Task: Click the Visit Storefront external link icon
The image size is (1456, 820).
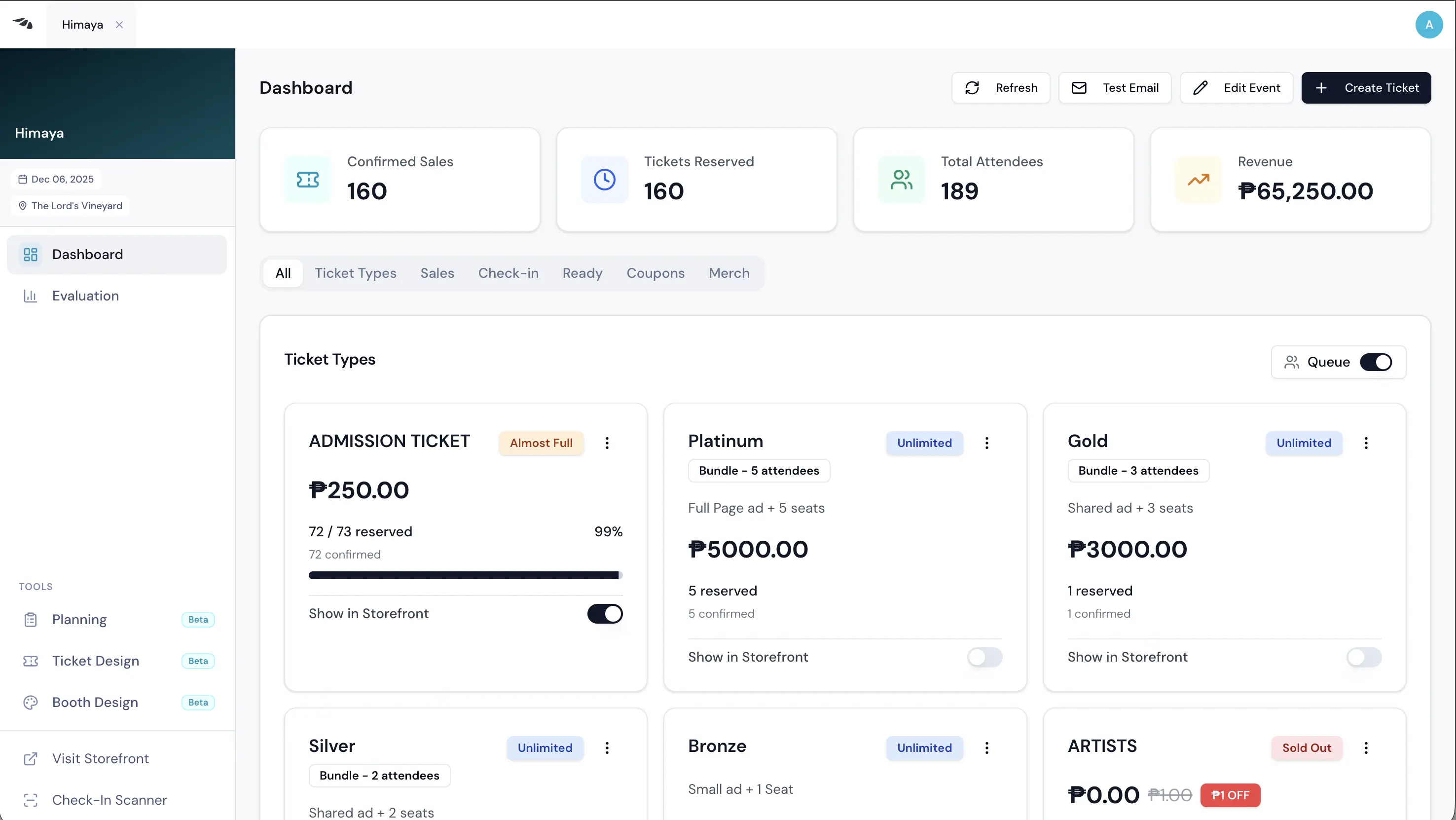Action: click(31, 758)
